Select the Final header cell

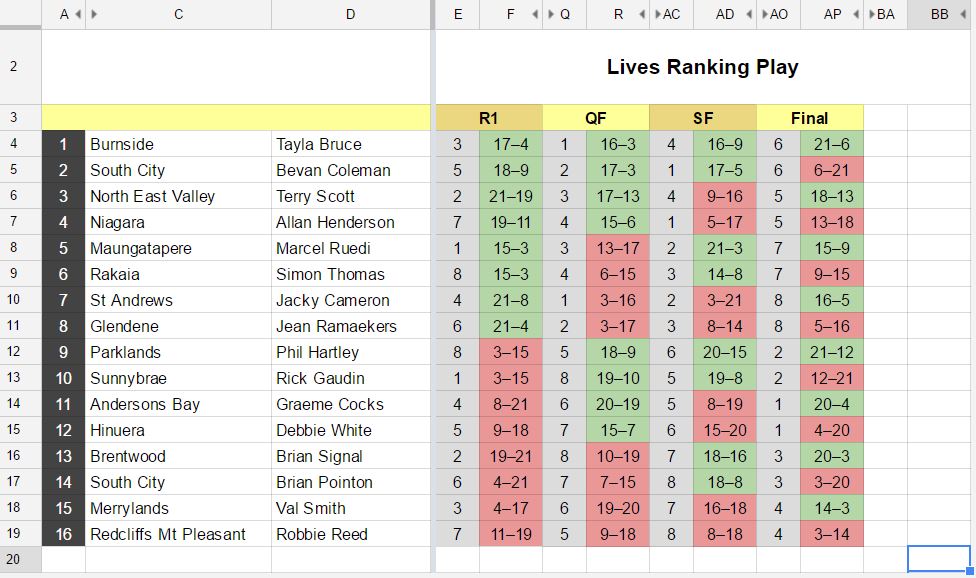point(810,117)
